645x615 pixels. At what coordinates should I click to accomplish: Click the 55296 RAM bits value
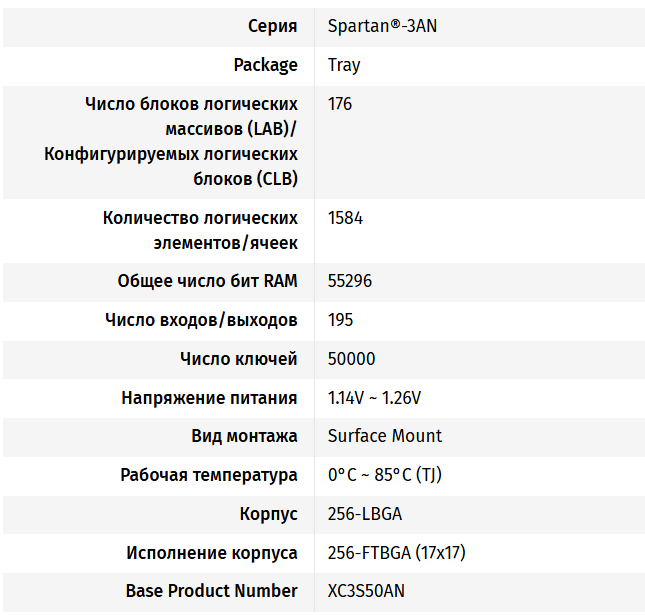350,281
